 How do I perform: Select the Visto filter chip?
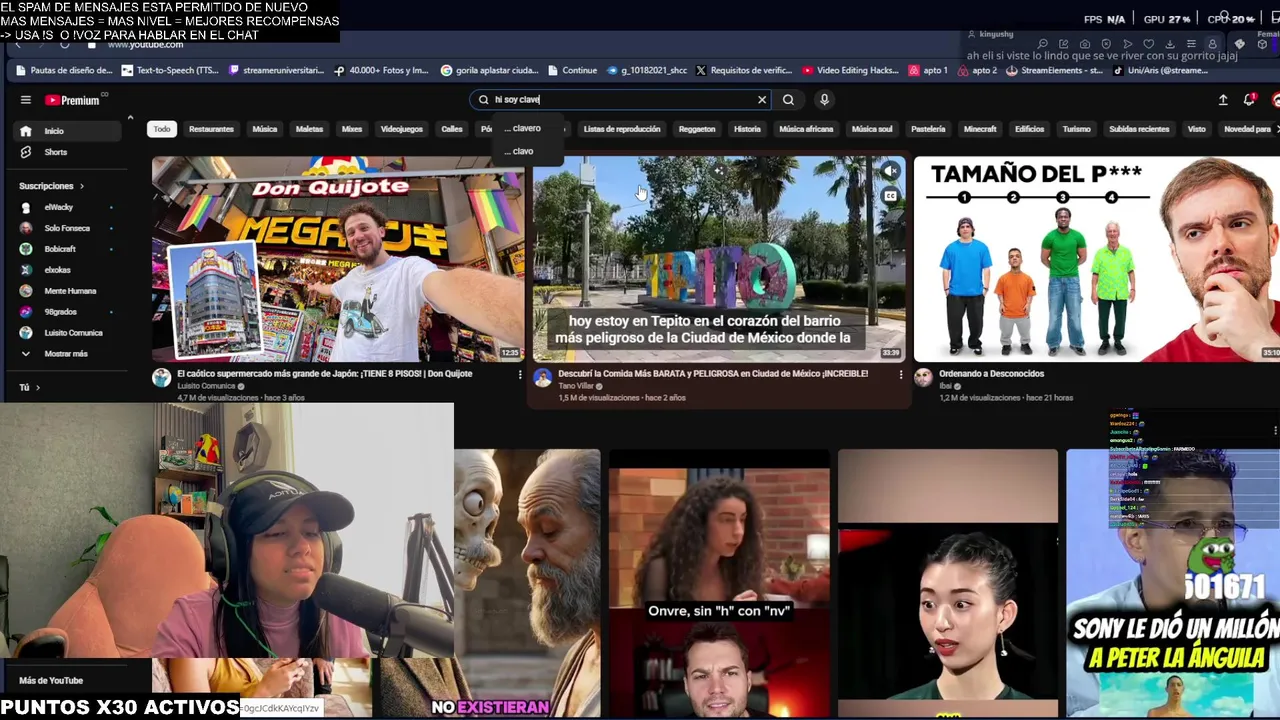[x=1196, y=129]
